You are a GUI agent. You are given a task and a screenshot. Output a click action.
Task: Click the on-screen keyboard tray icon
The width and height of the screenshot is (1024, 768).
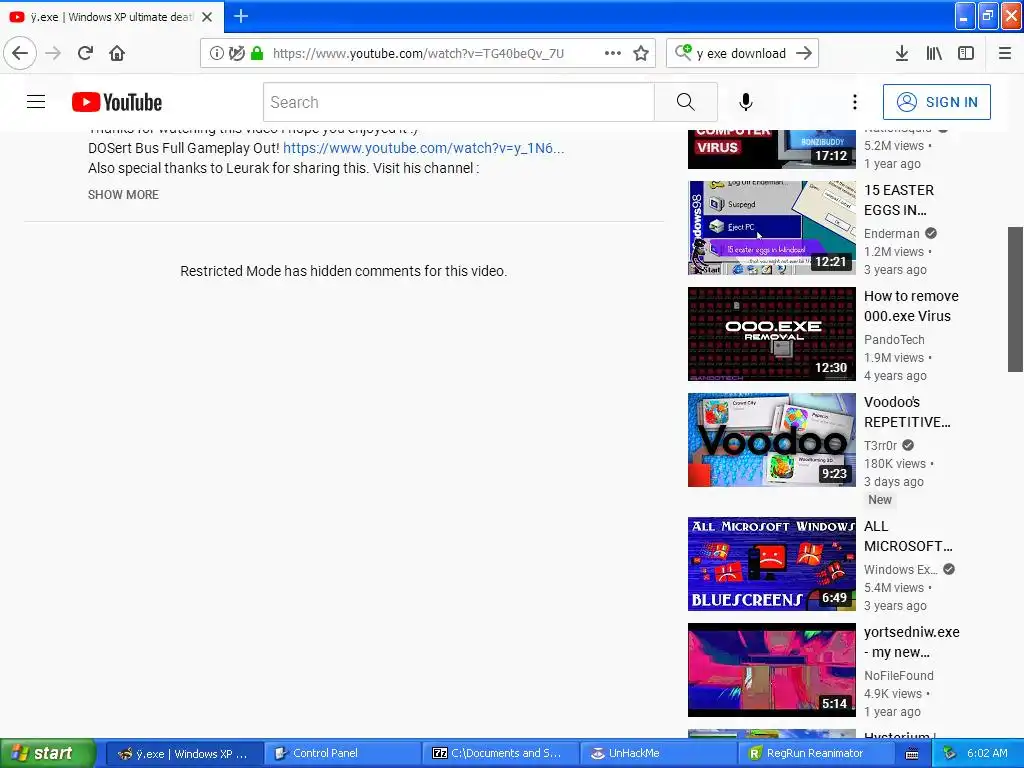click(912, 754)
